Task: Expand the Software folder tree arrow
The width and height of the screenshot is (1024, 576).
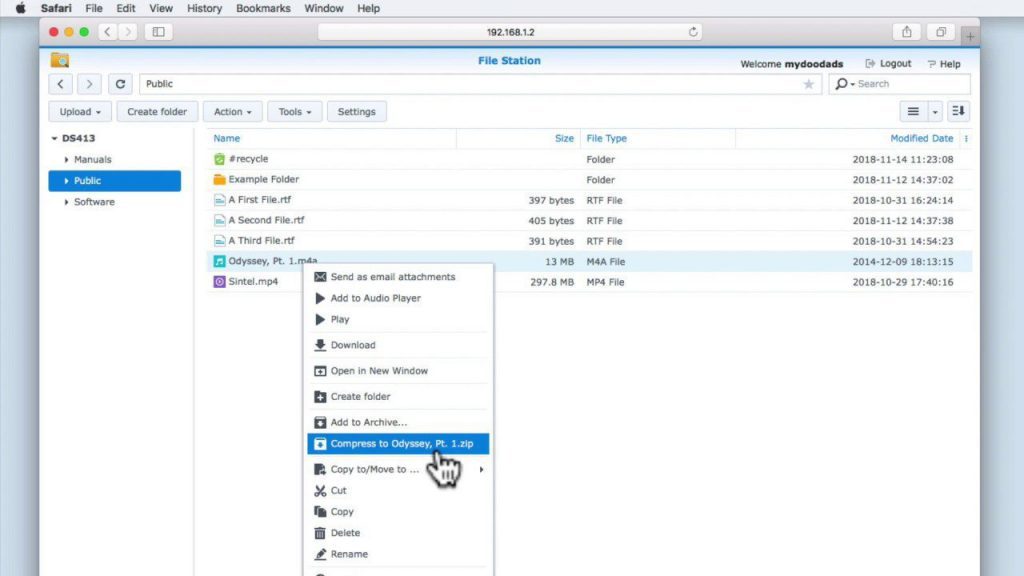Action: 67,202
